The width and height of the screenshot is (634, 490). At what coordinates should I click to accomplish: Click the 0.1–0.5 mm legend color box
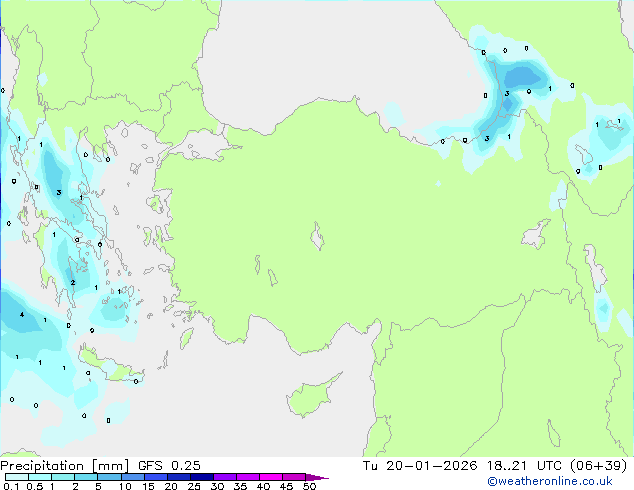coord(17,477)
